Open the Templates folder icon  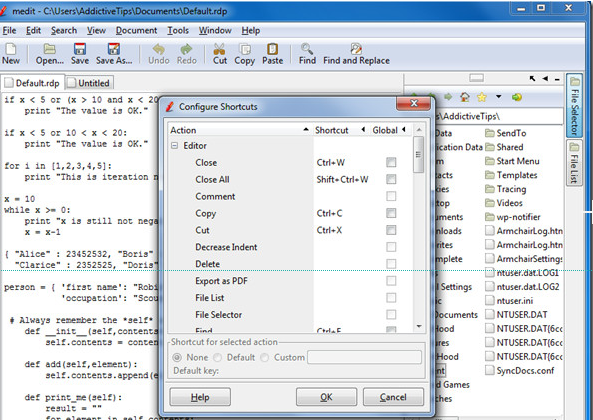pos(490,175)
